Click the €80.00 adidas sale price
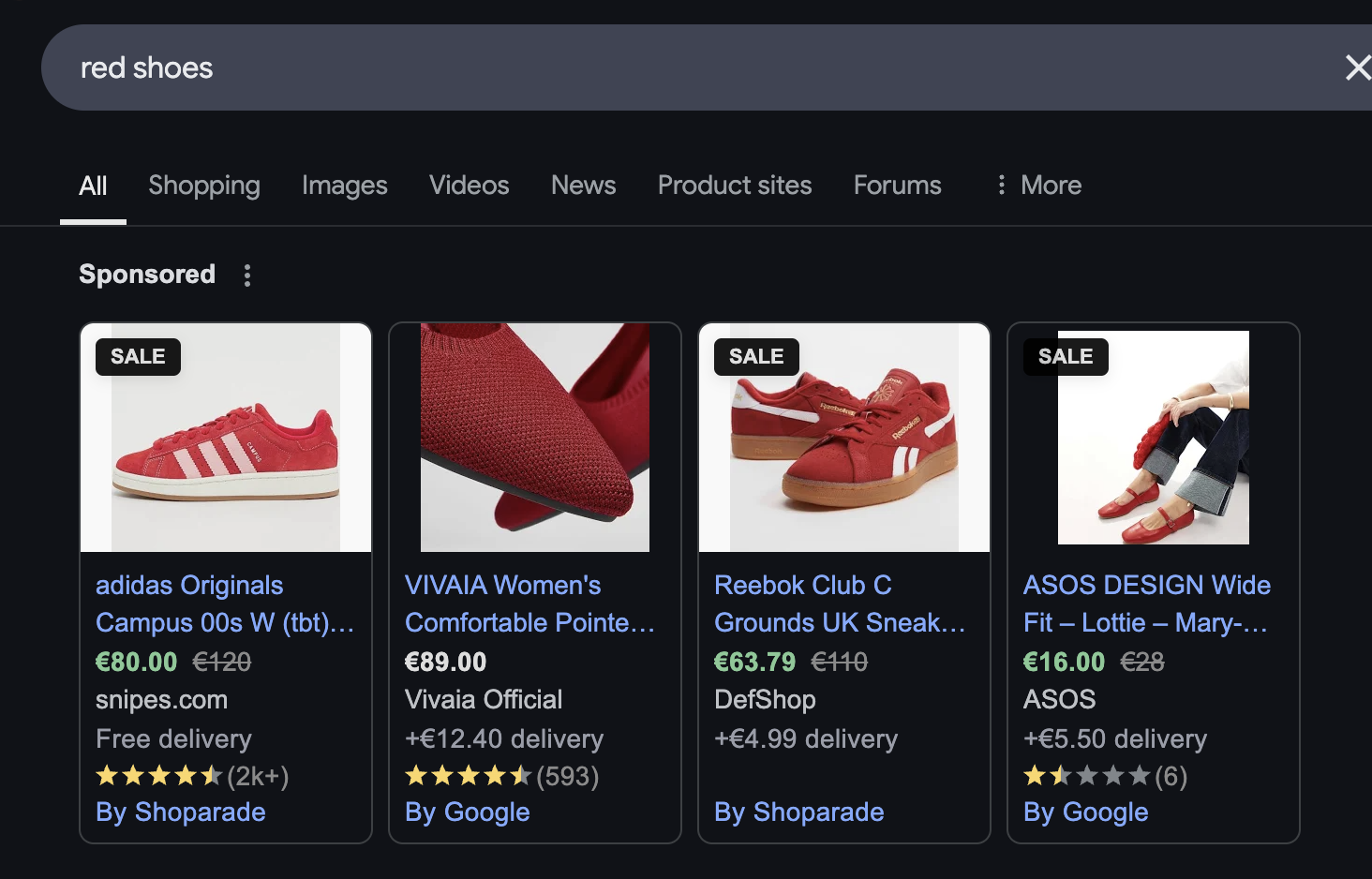Screen dimensions: 1372x879 click(x=137, y=662)
